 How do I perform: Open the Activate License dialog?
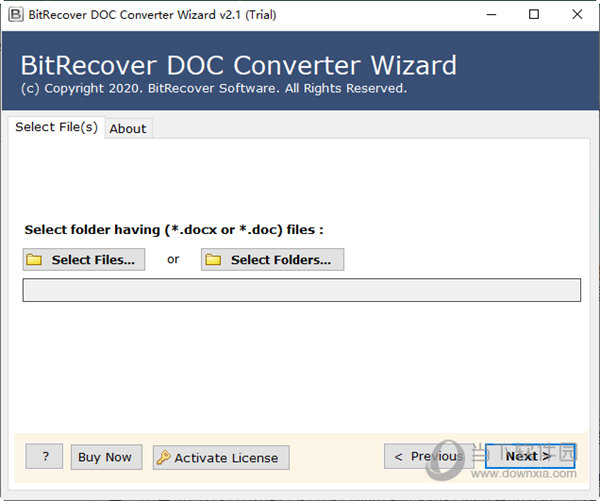[221, 457]
